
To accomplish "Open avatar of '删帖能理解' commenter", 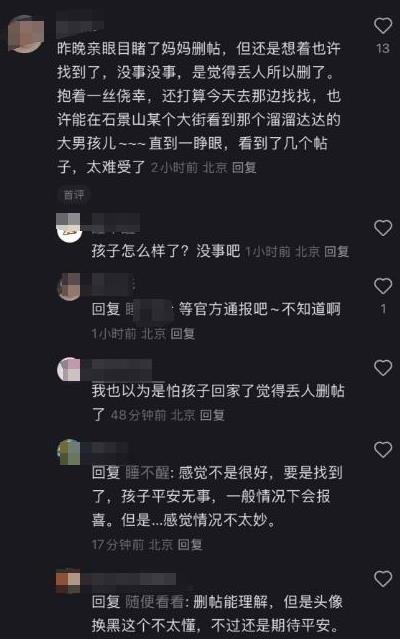I will (68, 580).
